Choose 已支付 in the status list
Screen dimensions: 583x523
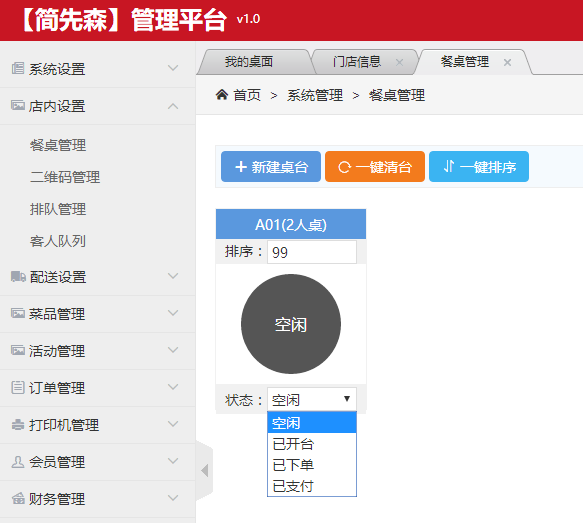[312, 486]
